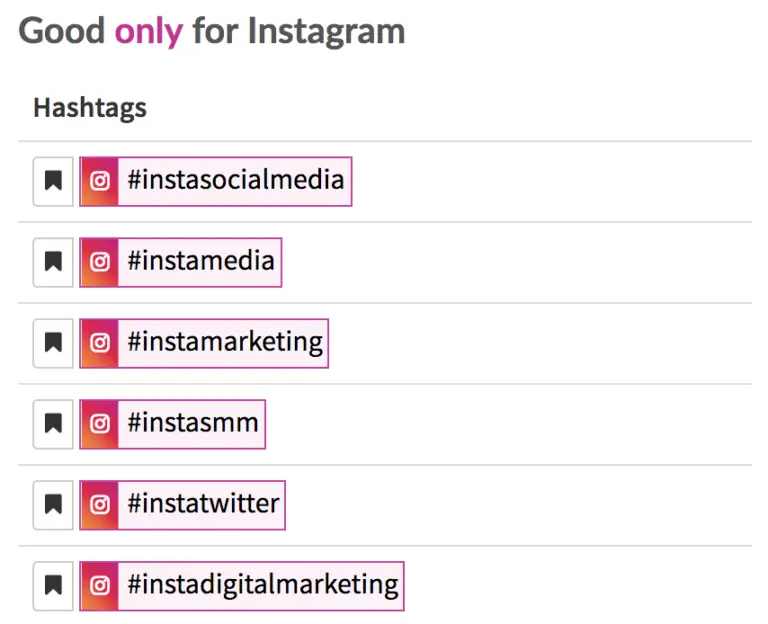This screenshot has width=768, height=624.
Task: Open the #instamarketing hashtag text
Action: click(x=225, y=342)
